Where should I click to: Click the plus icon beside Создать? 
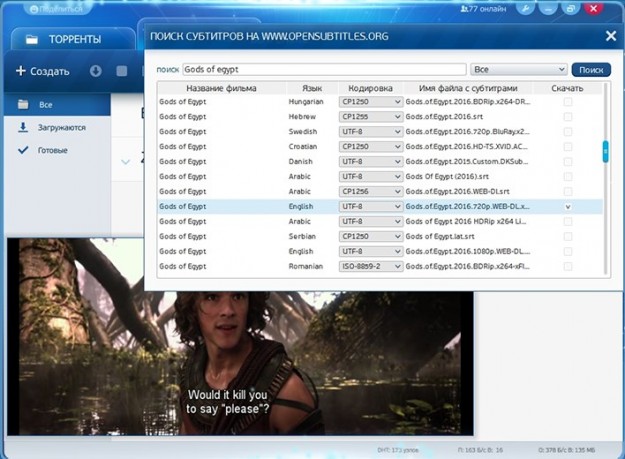pos(20,72)
